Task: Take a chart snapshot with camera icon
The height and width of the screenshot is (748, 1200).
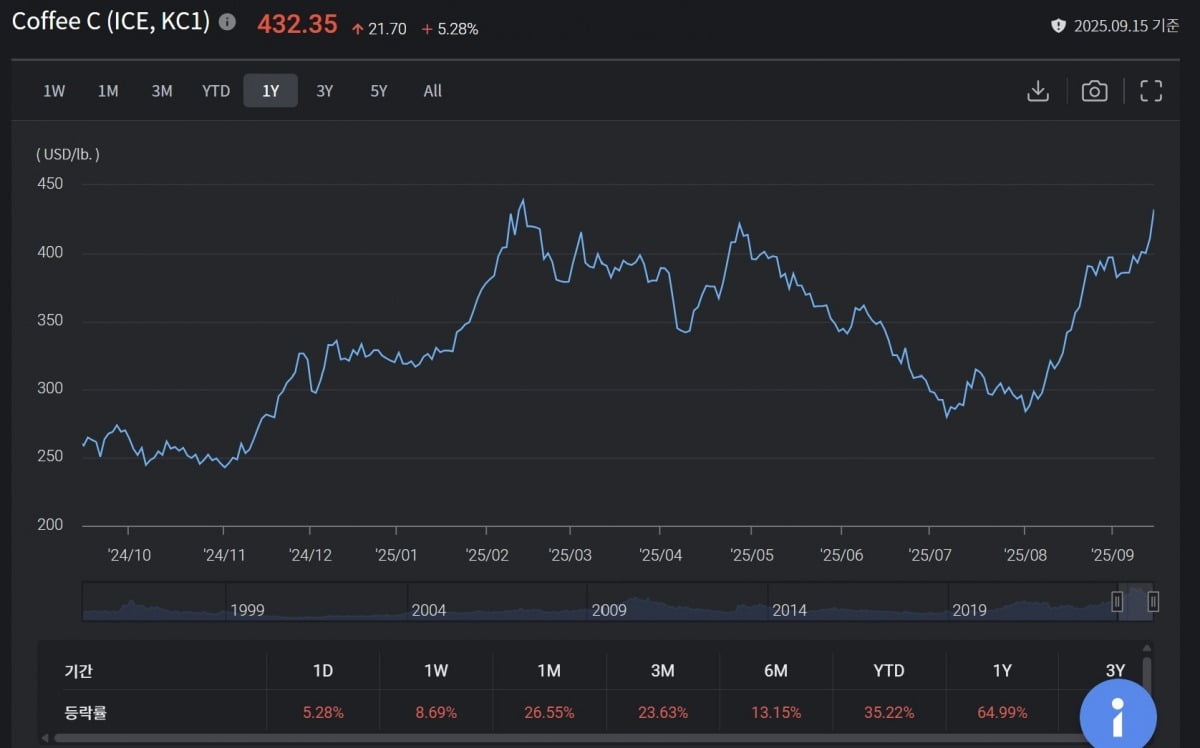Action: pyautogui.click(x=1094, y=91)
